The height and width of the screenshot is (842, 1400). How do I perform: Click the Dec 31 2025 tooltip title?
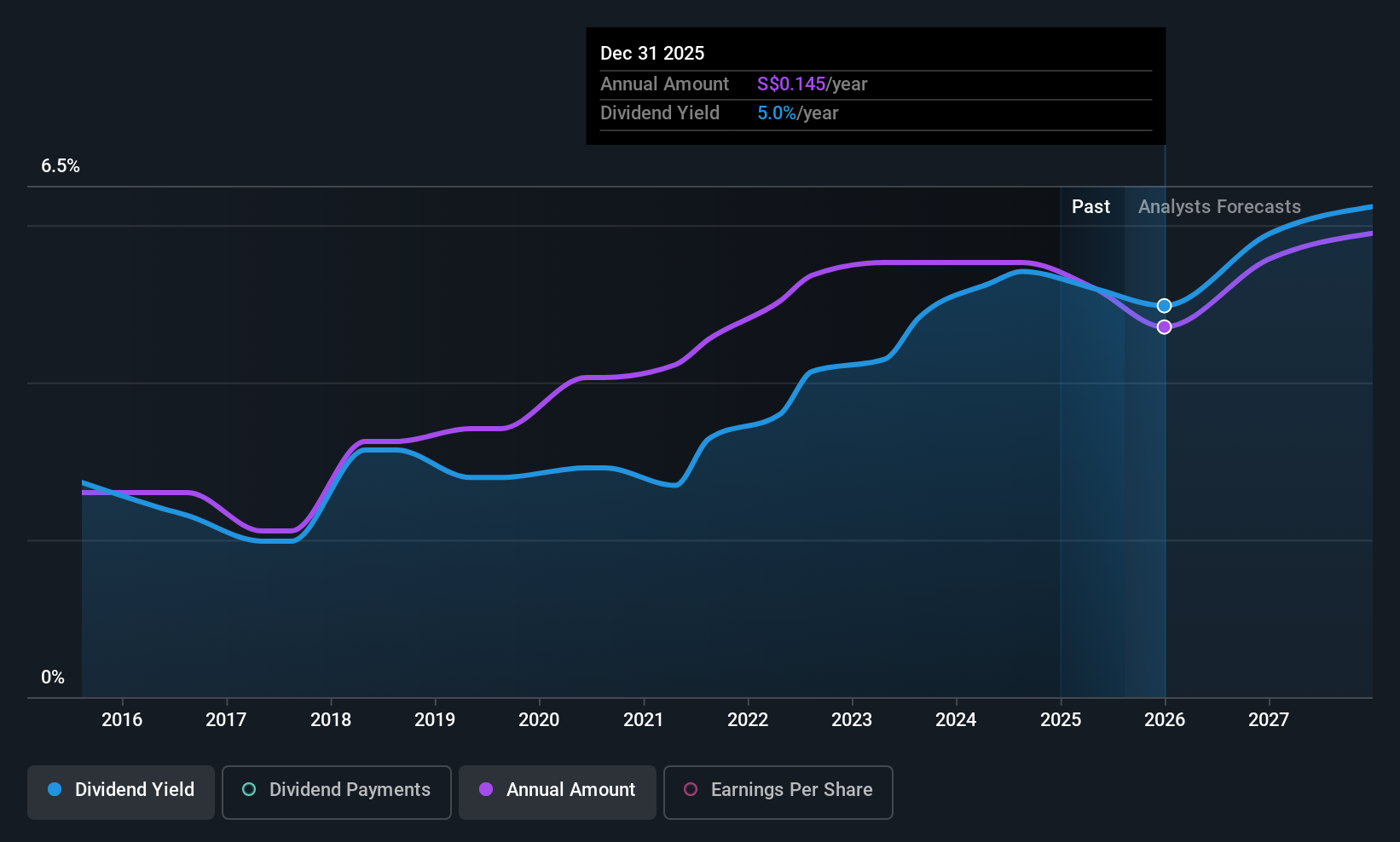pos(652,53)
